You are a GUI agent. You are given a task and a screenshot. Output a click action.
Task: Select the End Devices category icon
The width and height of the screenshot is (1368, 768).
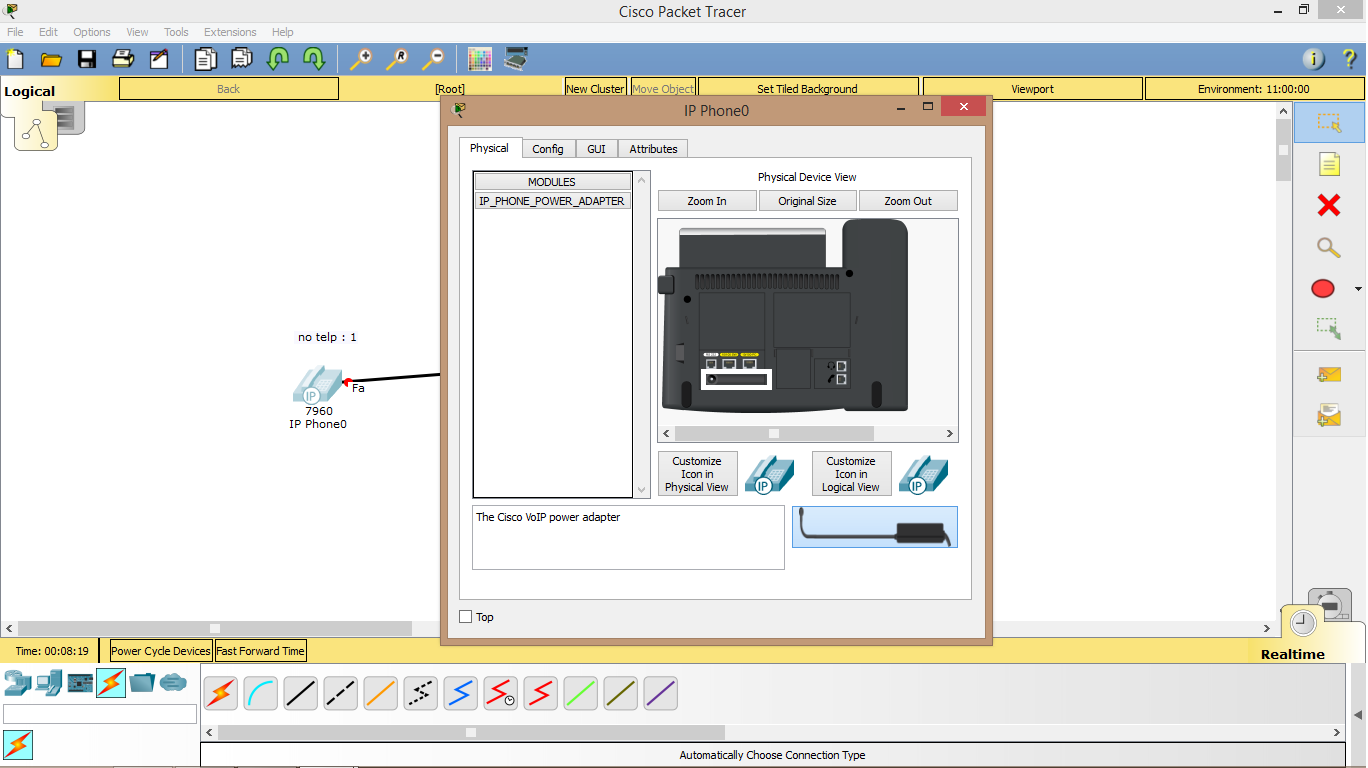tap(49, 683)
